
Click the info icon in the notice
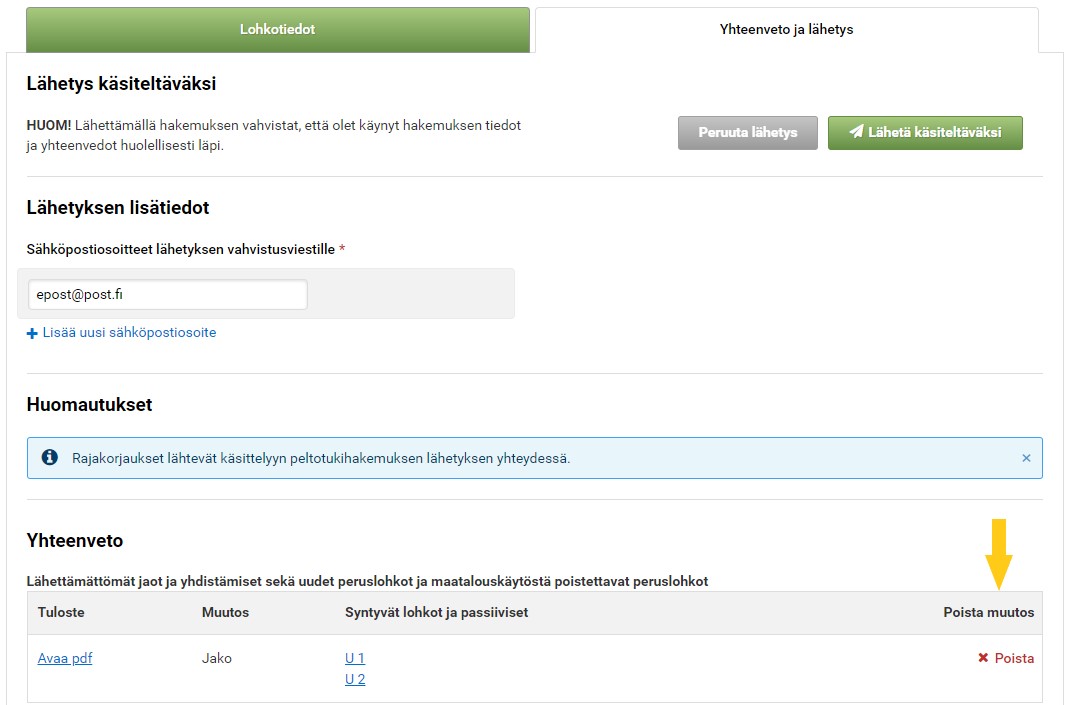point(50,458)
